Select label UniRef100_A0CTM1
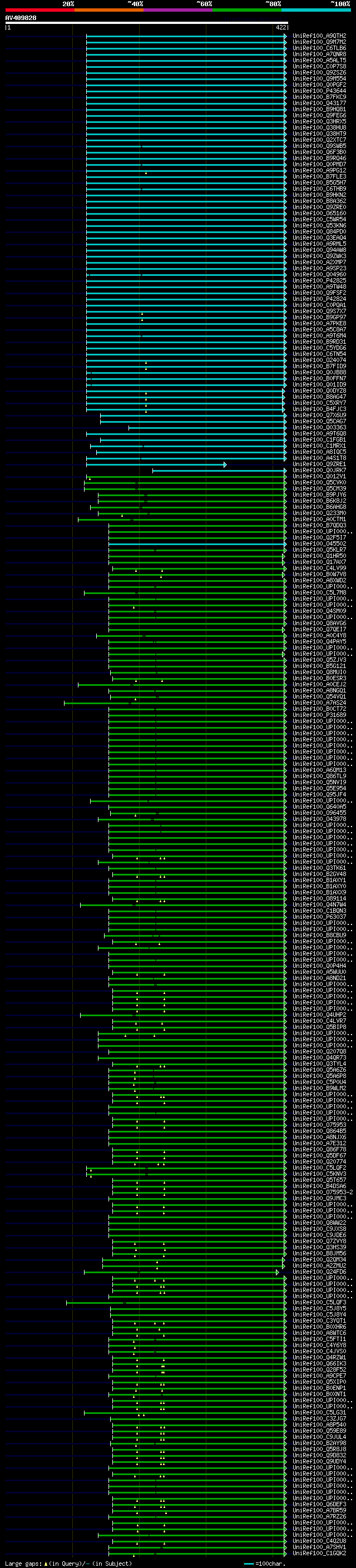Viewport: 356px width, 1568px height. [319, 519]
